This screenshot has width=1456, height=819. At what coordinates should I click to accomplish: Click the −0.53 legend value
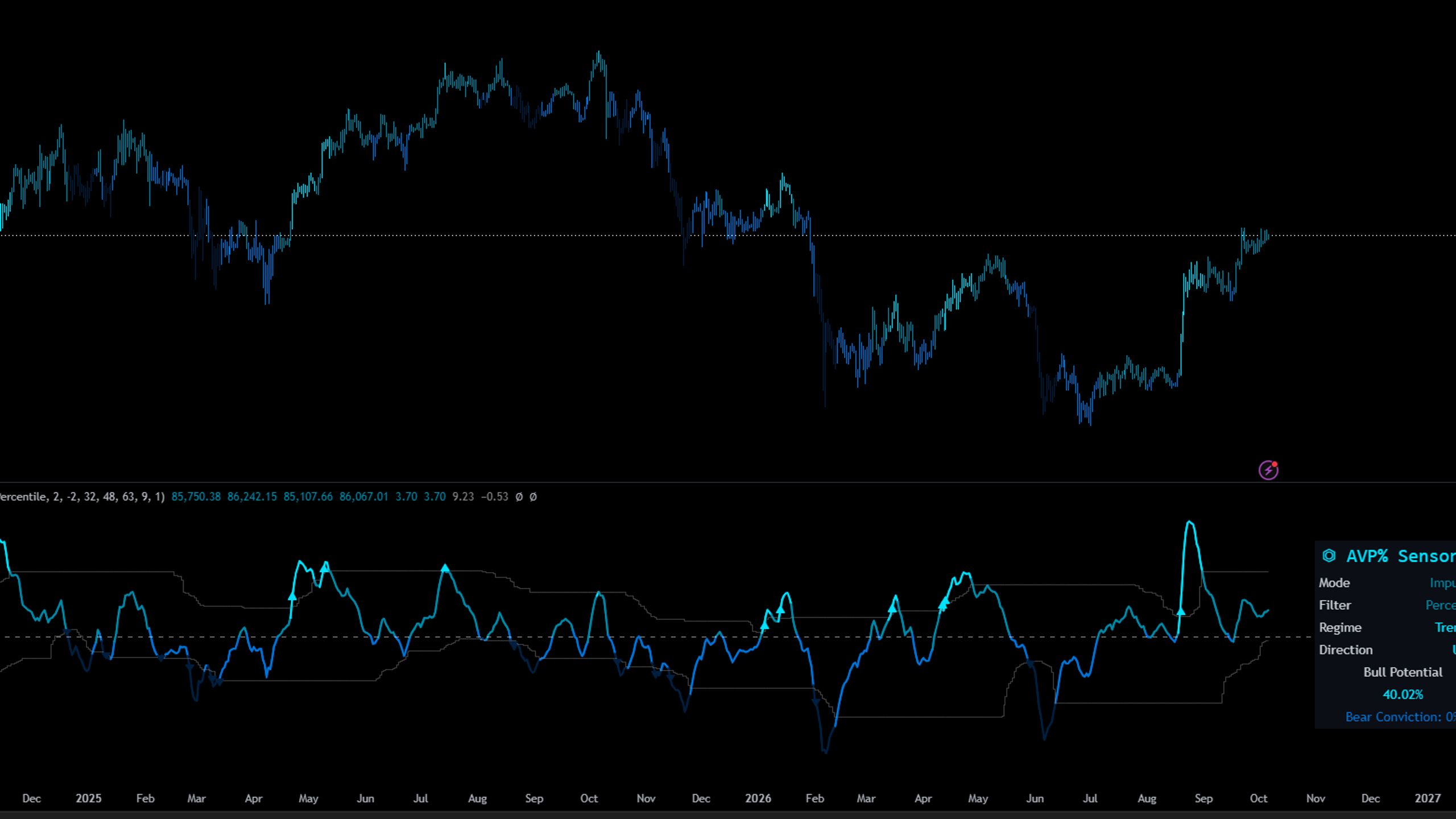pos(494,497)
